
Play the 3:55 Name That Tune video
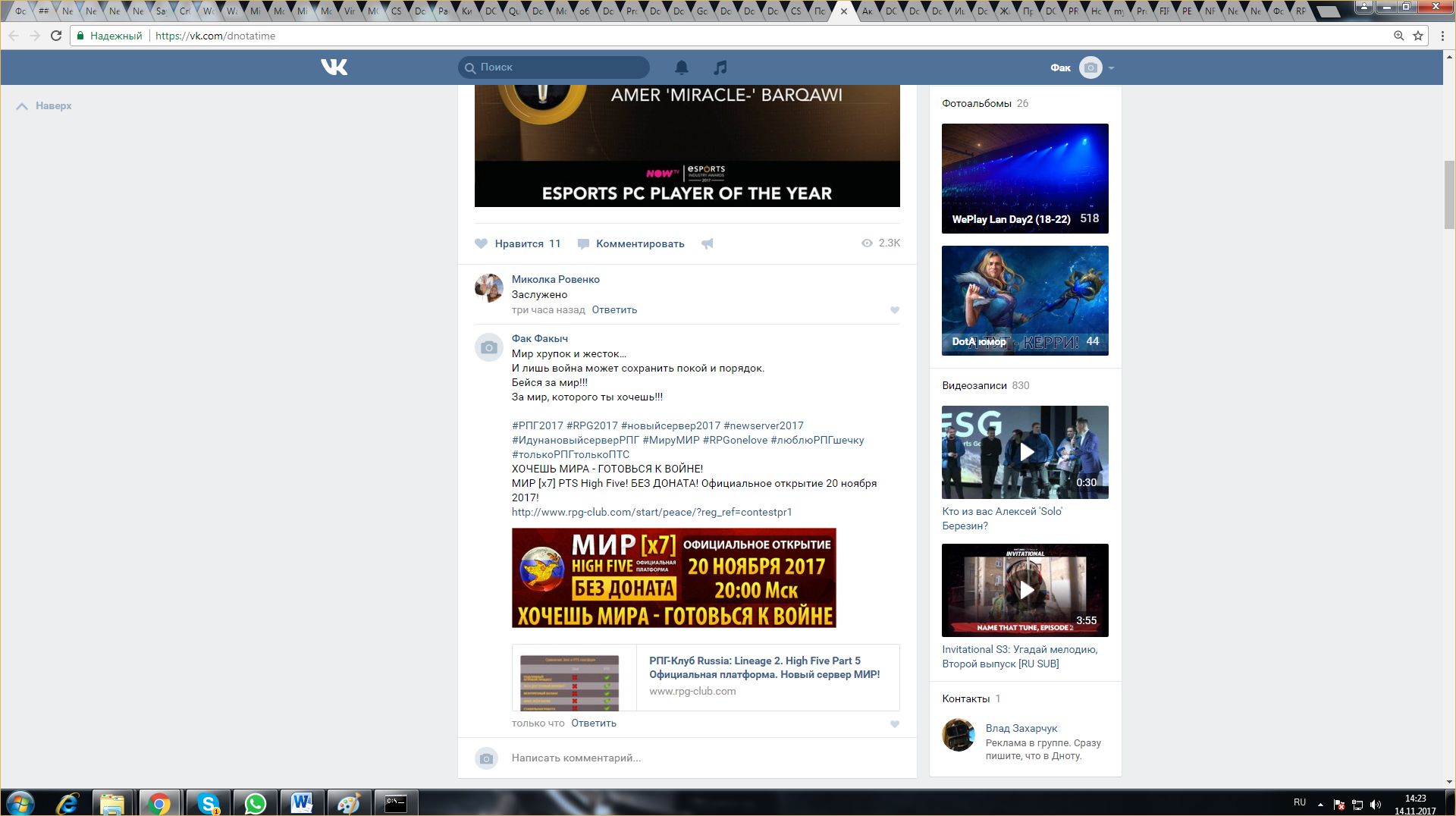(1025, 590)
